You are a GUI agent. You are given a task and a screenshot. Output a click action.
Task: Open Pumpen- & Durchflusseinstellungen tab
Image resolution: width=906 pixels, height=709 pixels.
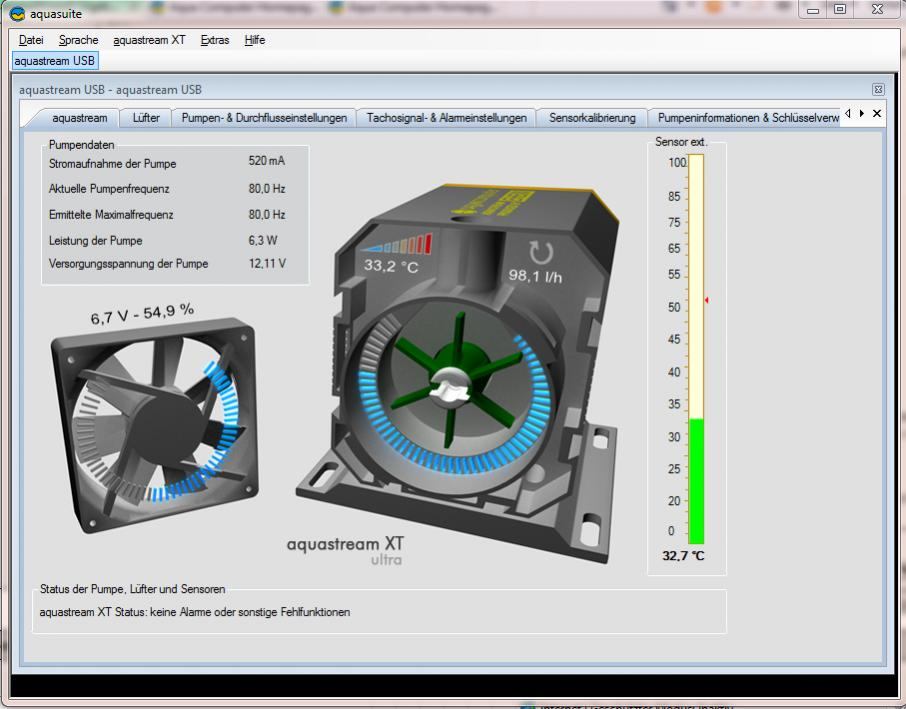264,118
